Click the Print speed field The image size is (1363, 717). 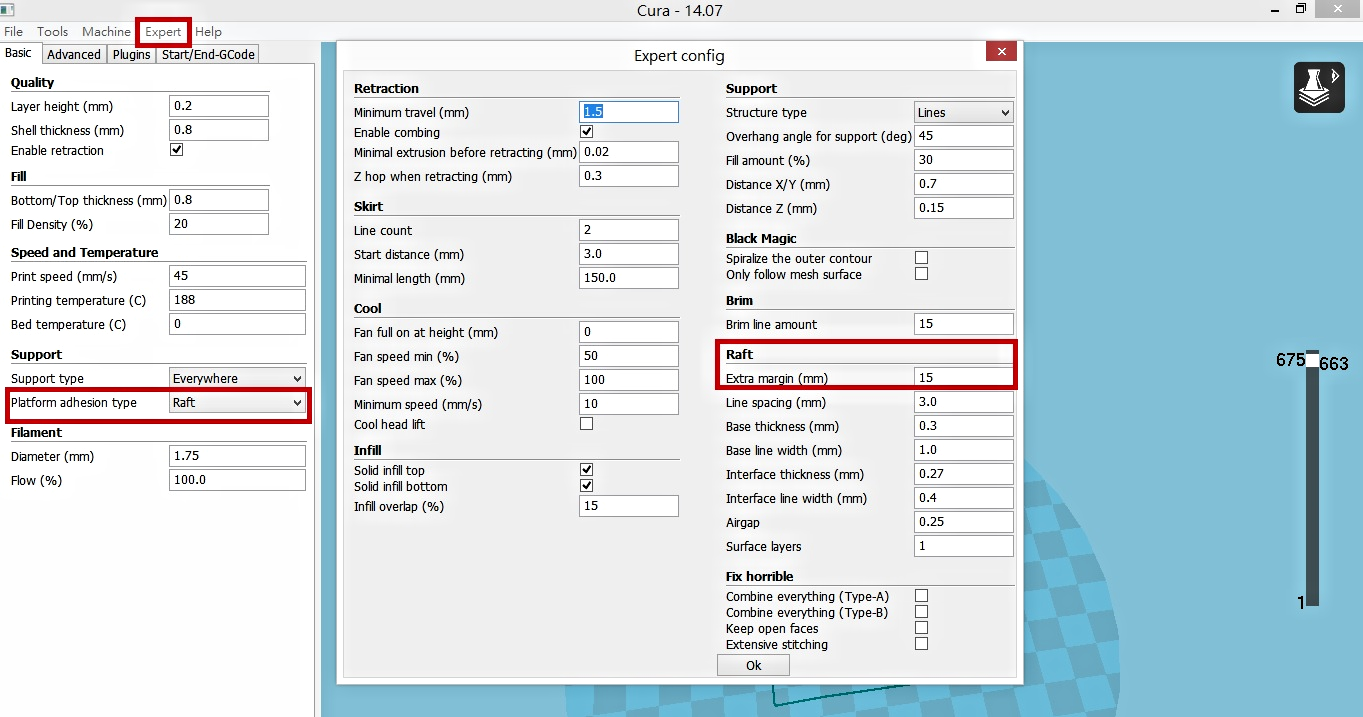(x=237, y=276)
